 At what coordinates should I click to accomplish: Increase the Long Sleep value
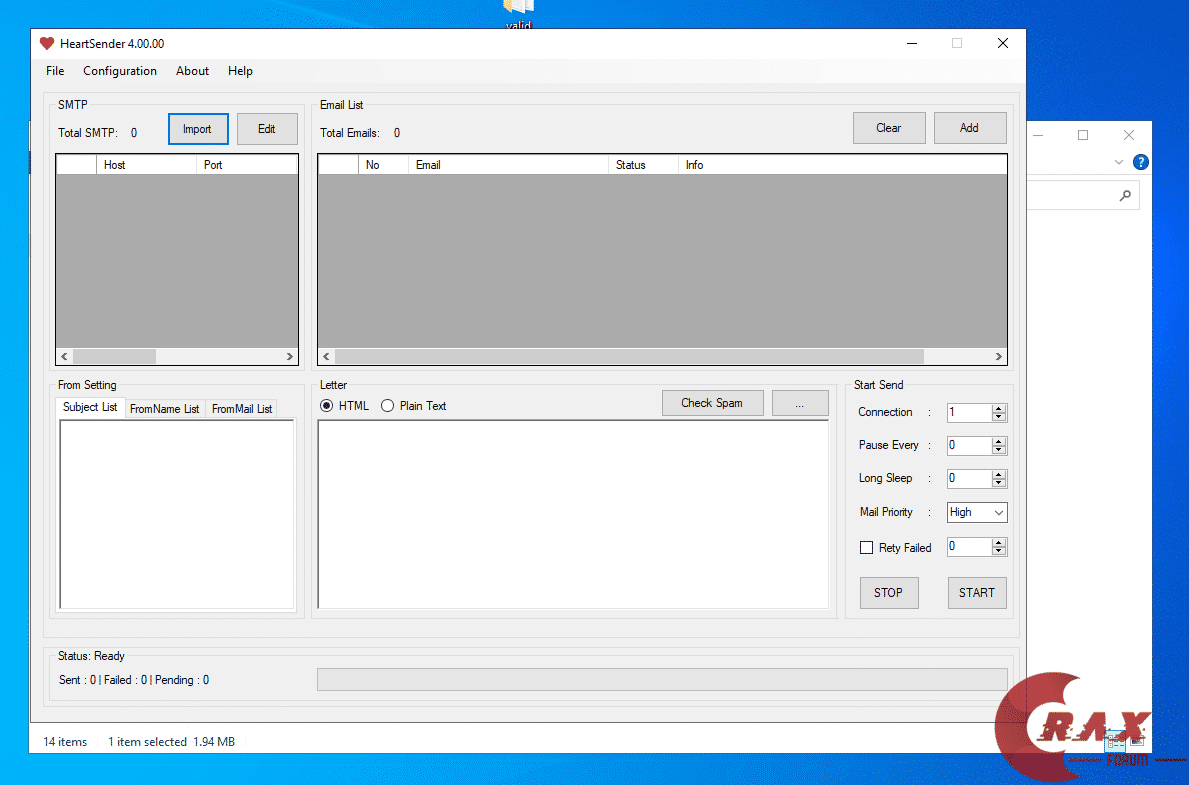click(x=999, y=475)
